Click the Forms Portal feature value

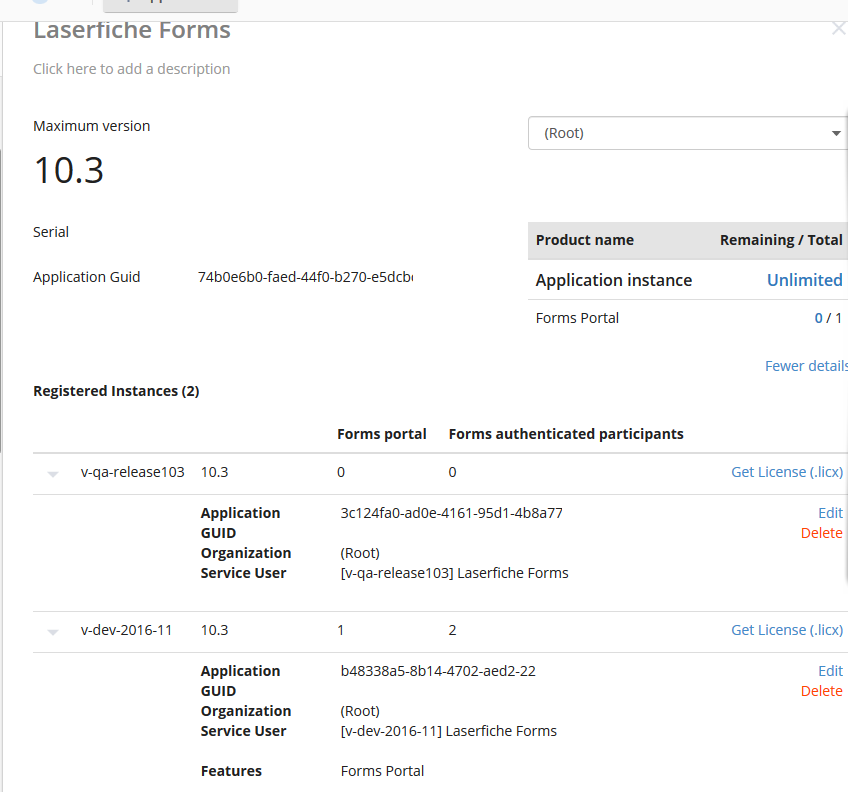tap(382, 771)
